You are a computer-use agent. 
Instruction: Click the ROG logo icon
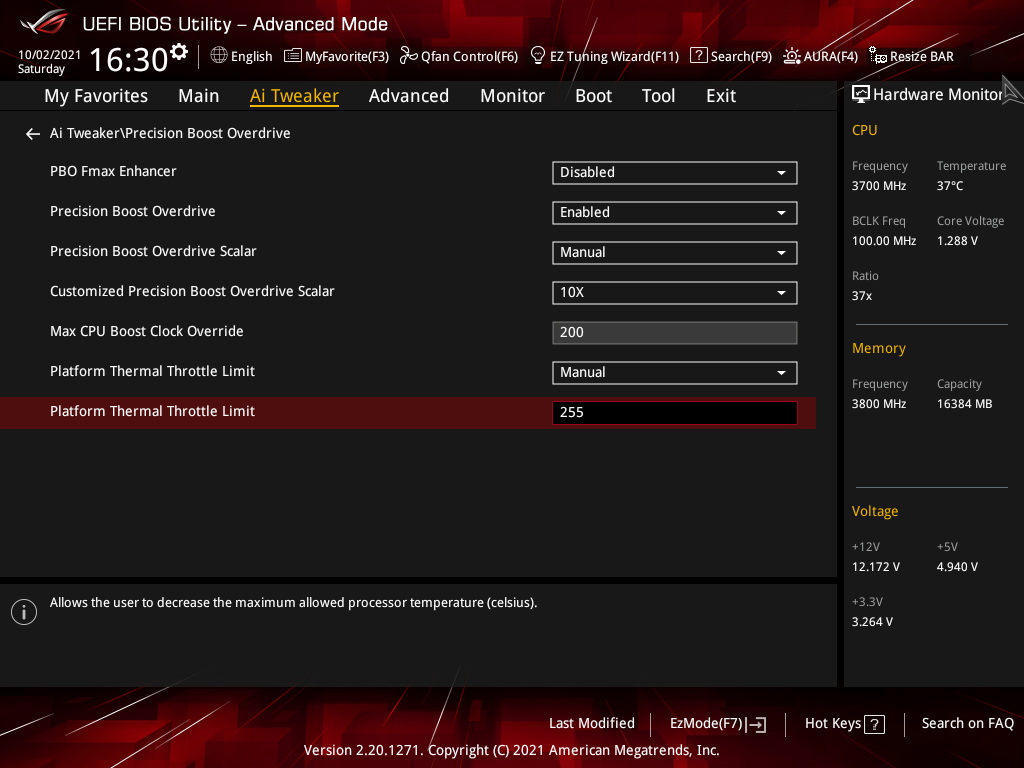[44, 22]
